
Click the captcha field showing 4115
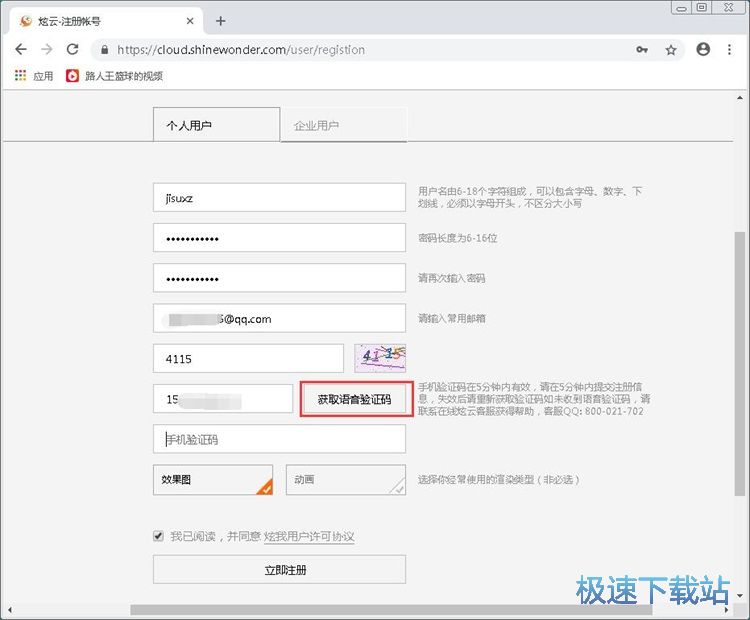click(x=248, y=358)
